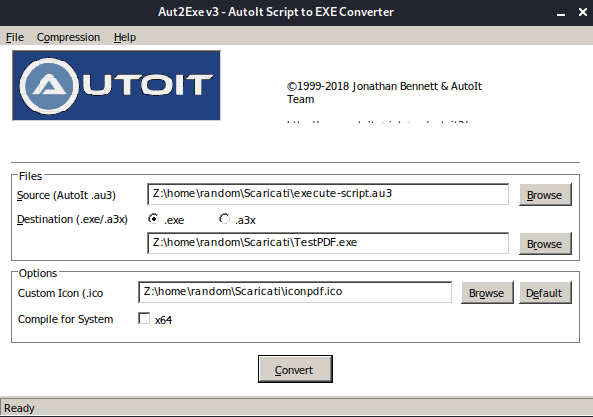
Task: Click the Custom Icon (.ico label
Action: pos(61,293)
